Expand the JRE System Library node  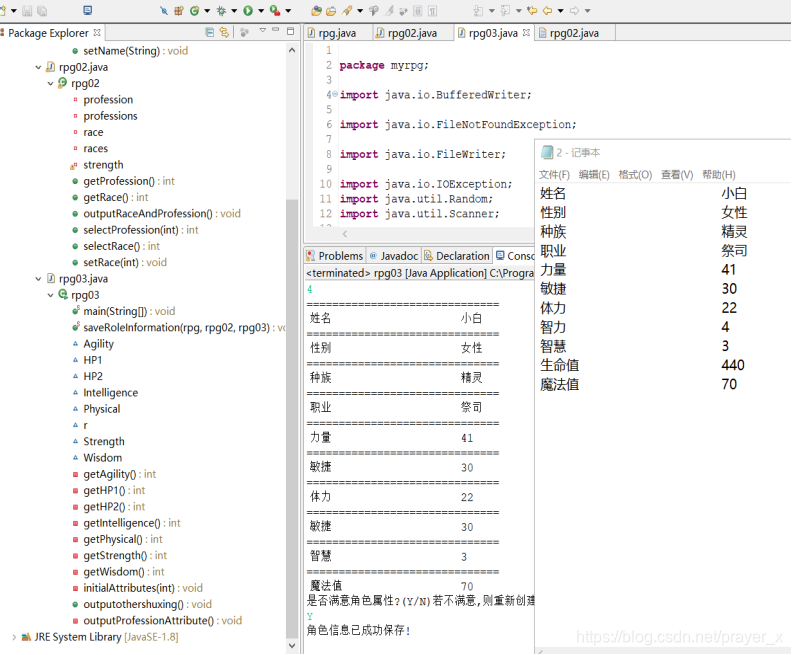(14, 637)
